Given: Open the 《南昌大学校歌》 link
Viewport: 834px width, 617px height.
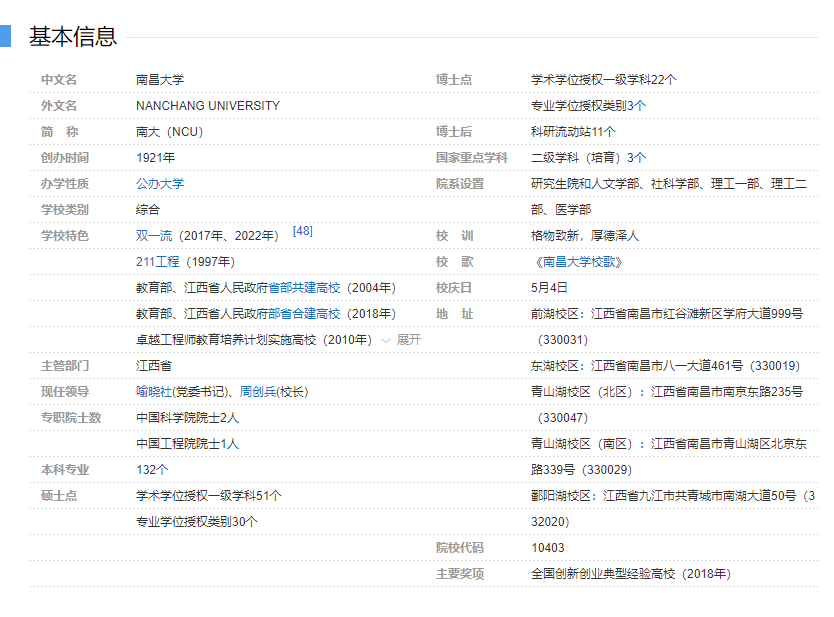Looking at the screenshot, I should (579, 262).
